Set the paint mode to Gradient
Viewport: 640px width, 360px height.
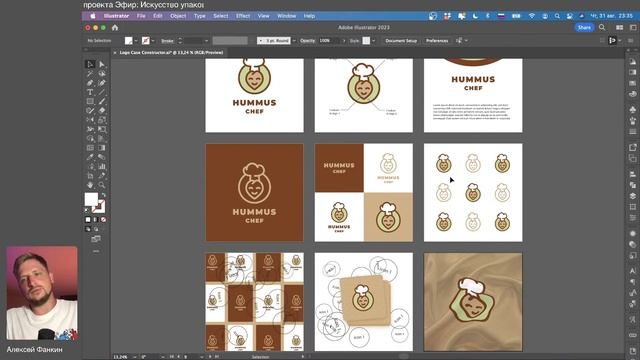(x=96, y=220)
